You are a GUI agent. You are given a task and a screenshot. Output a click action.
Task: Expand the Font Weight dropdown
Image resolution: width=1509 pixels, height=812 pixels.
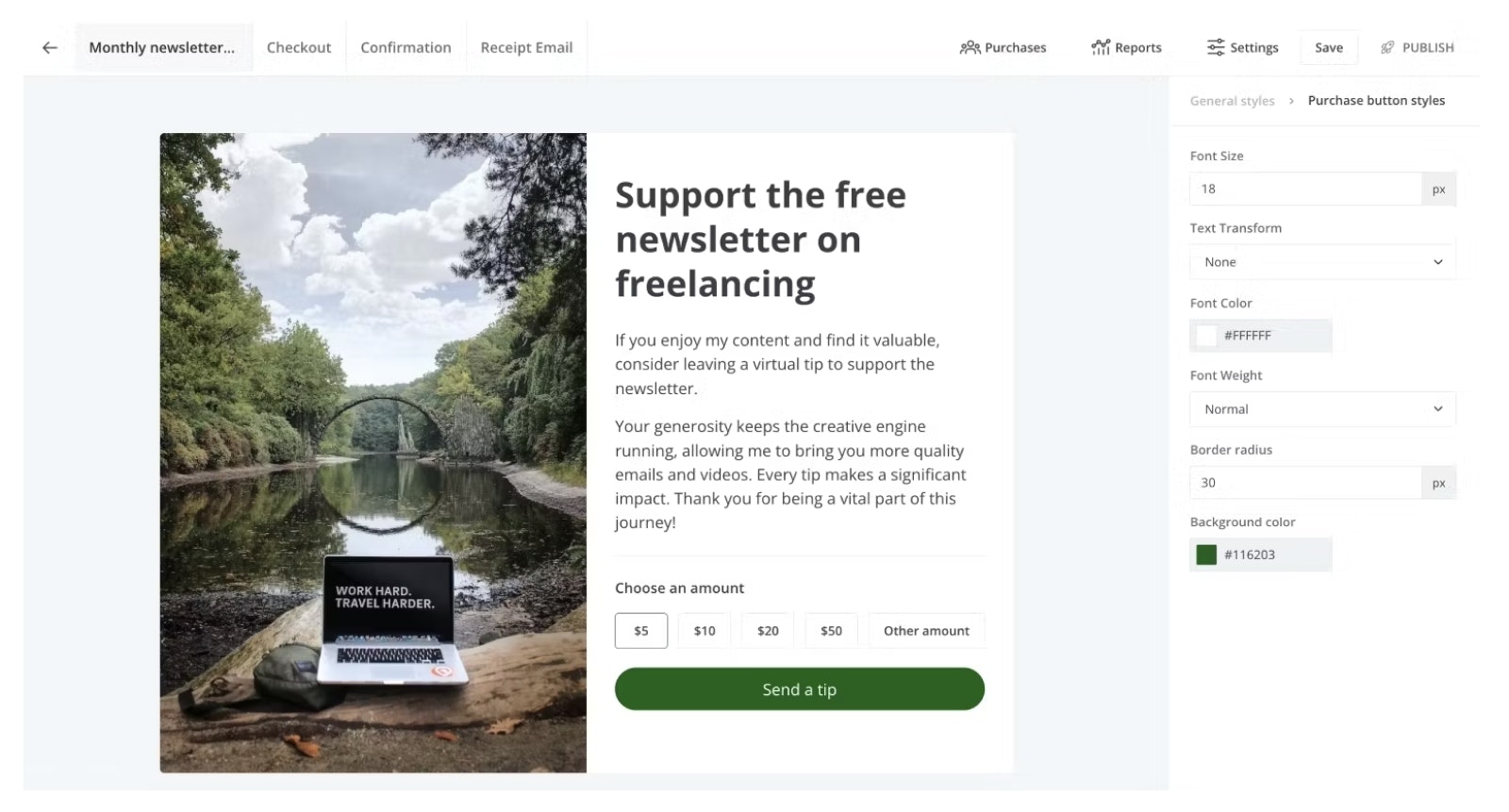(x=1322, y=409)
